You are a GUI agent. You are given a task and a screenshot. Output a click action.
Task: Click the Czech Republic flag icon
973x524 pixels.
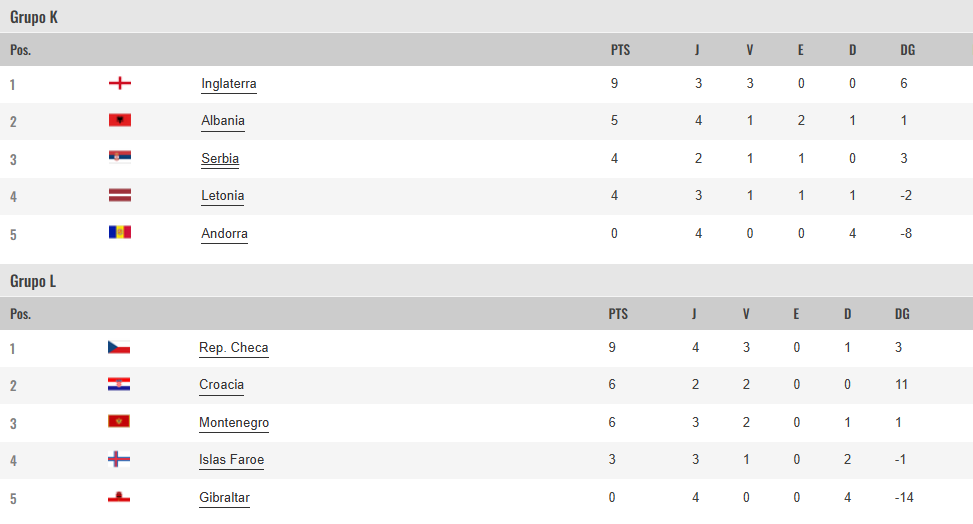[x=119, y=347]
